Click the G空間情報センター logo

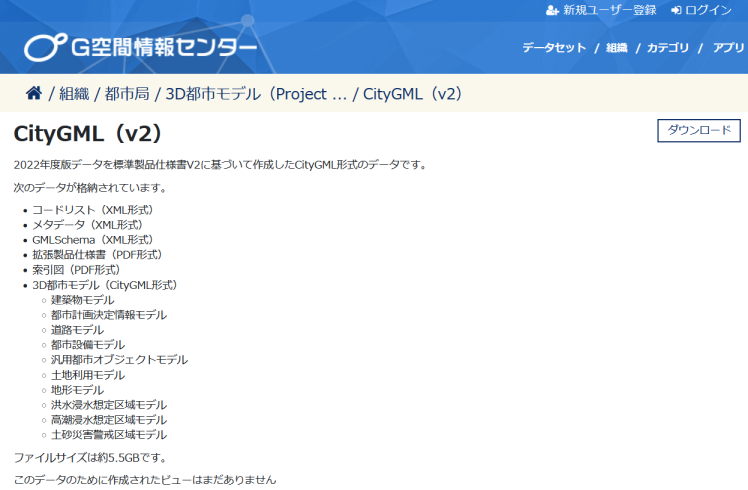[141, 47]
